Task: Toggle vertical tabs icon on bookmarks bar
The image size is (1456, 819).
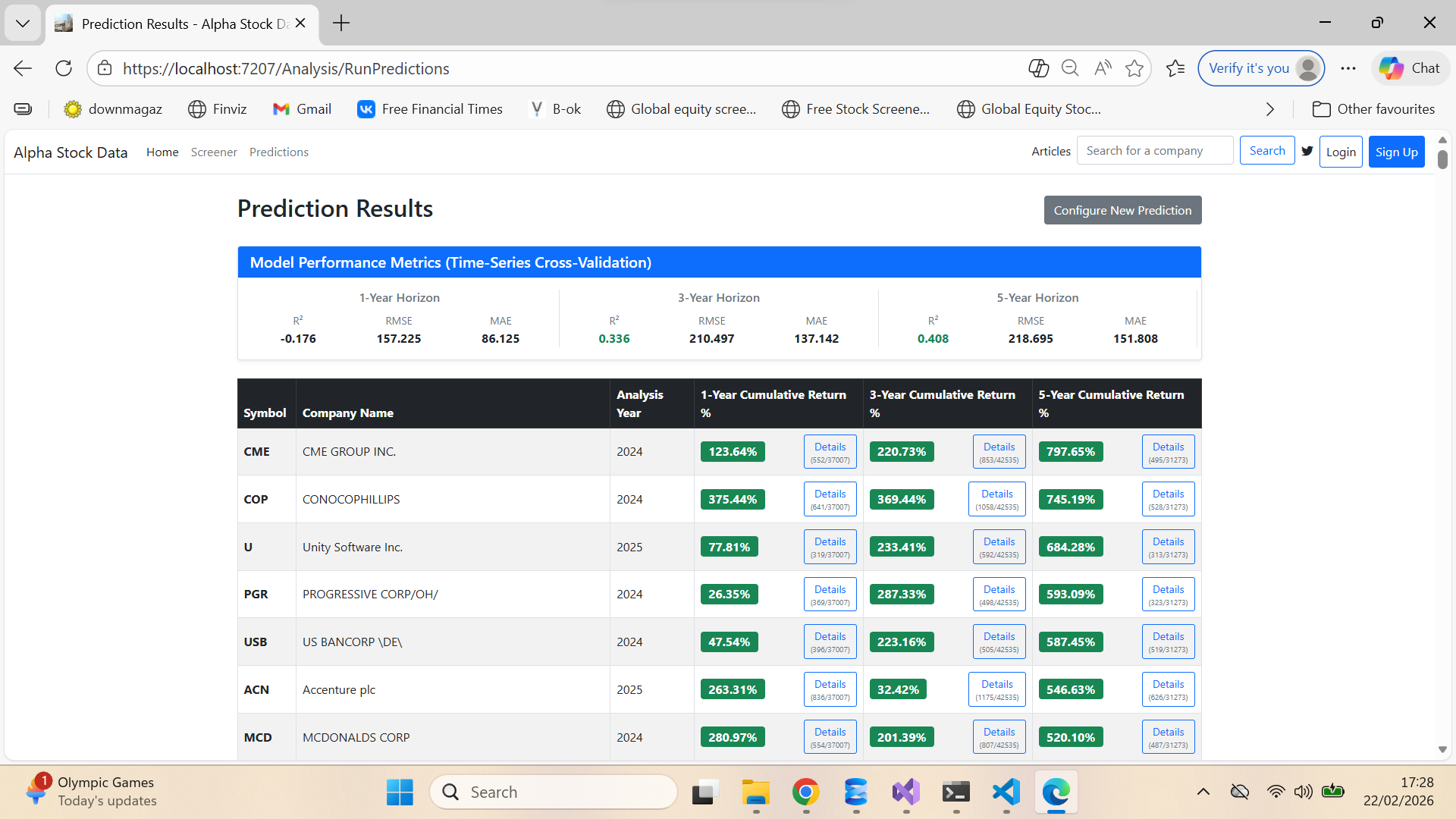Action: click(x=24, y=109)
